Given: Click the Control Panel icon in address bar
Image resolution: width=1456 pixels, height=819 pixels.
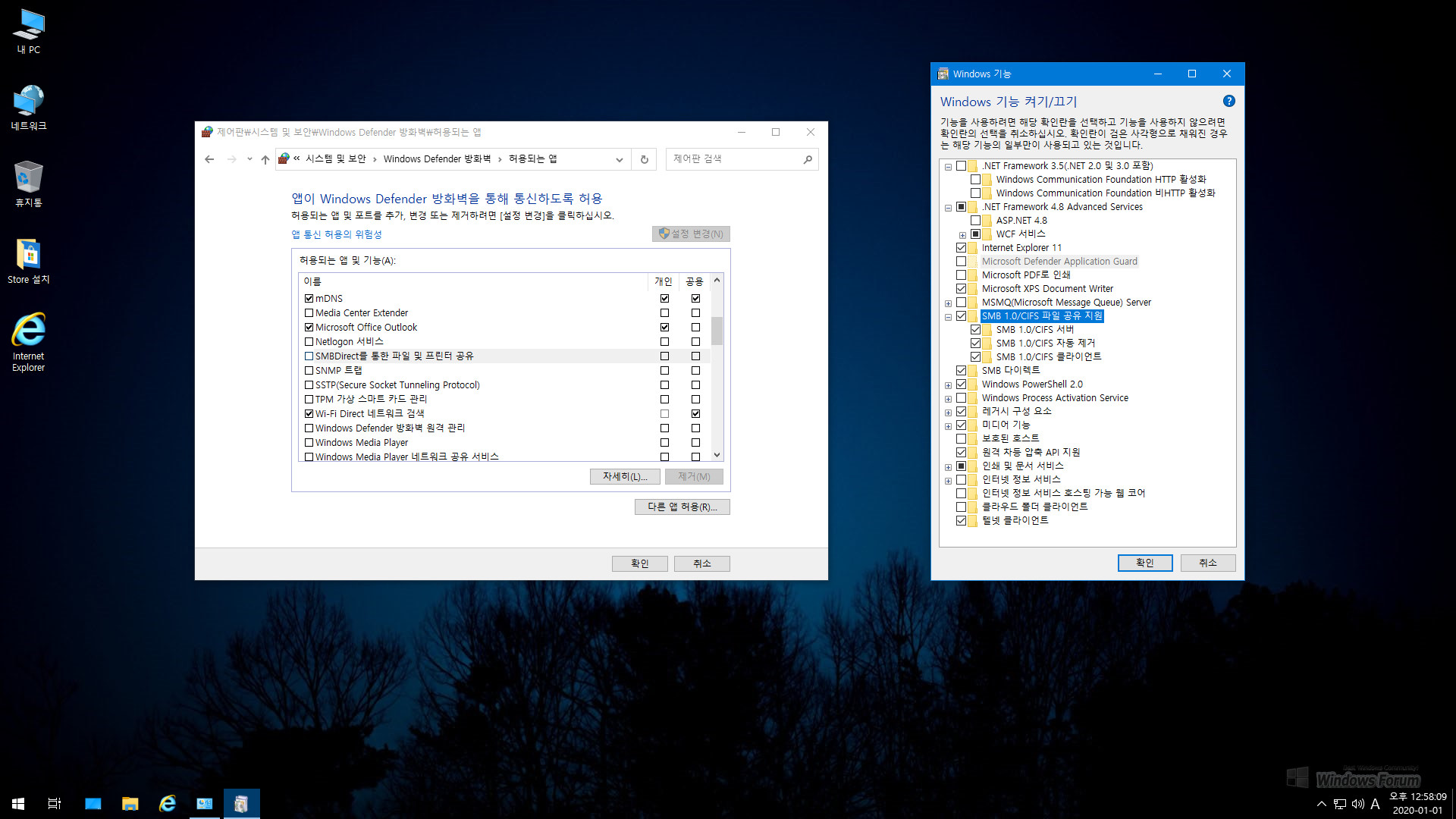Looking at the screenshot, I should (284, 158).
